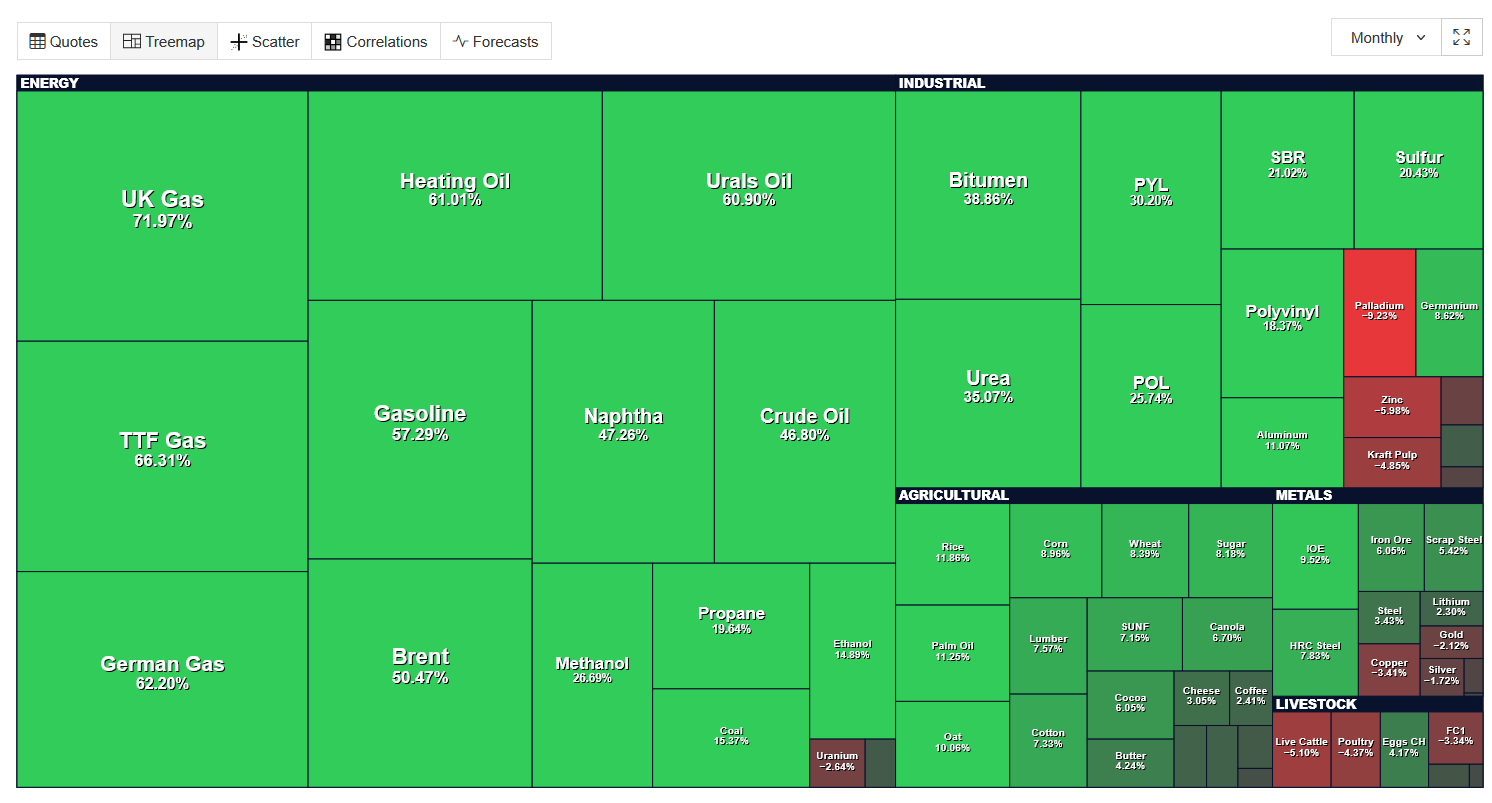Click the red Uranium tile
This screenshot has height=803, width=1492.
coord(837,763)
